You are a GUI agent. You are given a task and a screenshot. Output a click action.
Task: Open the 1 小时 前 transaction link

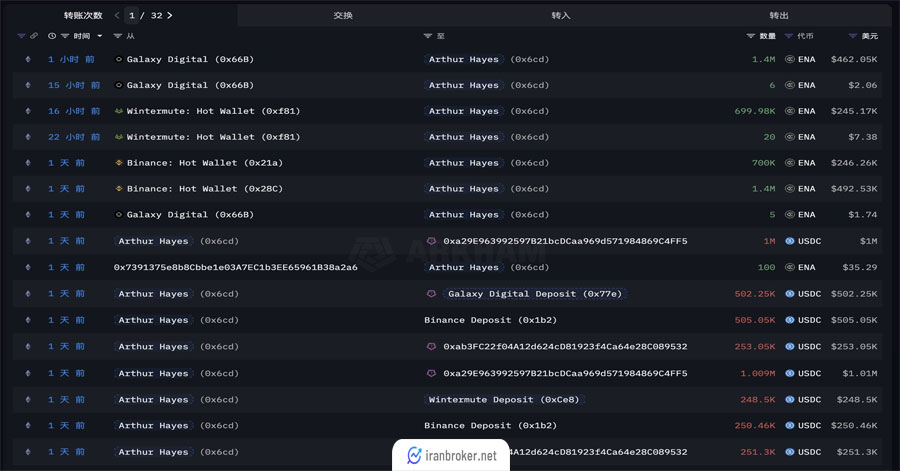coord(71,59)
